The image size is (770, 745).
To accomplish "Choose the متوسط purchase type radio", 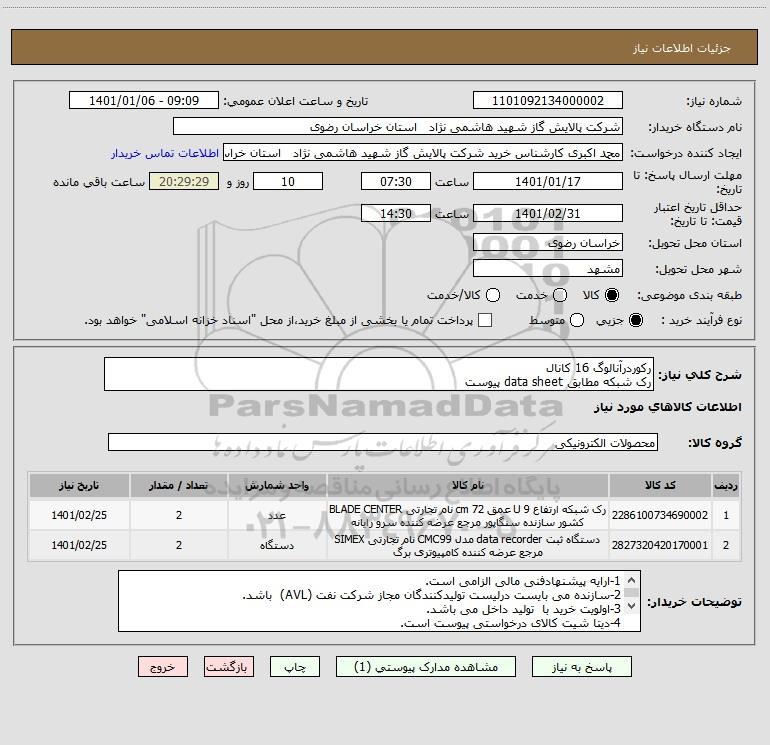I will click(577, 320).
